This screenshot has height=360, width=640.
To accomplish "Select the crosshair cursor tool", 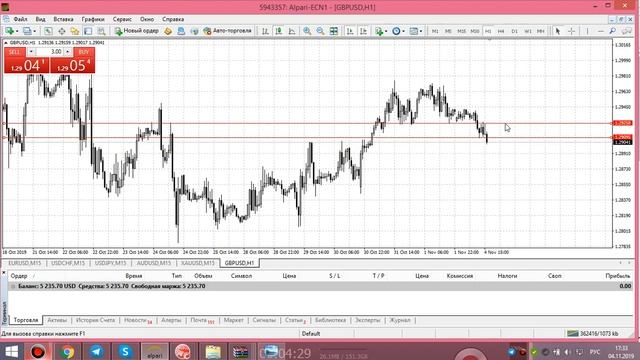I will (x=571, y=31).
